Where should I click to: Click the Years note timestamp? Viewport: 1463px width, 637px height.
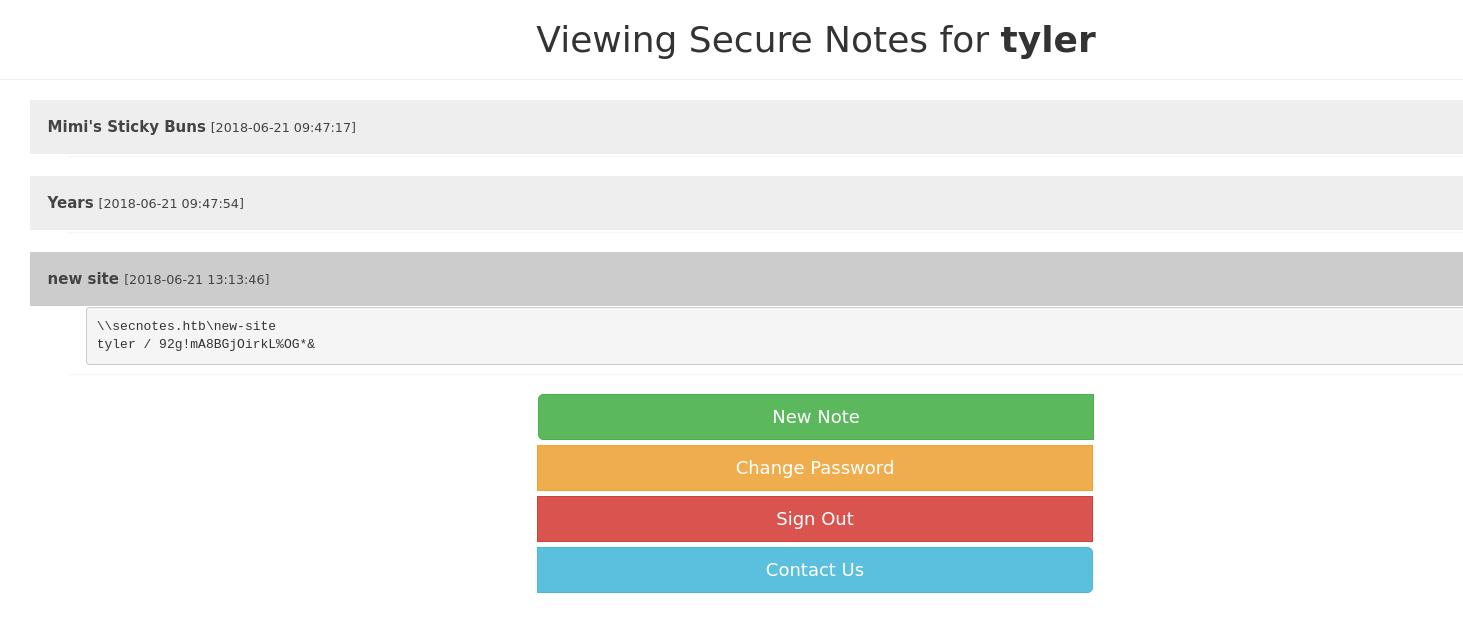(171, 204)
